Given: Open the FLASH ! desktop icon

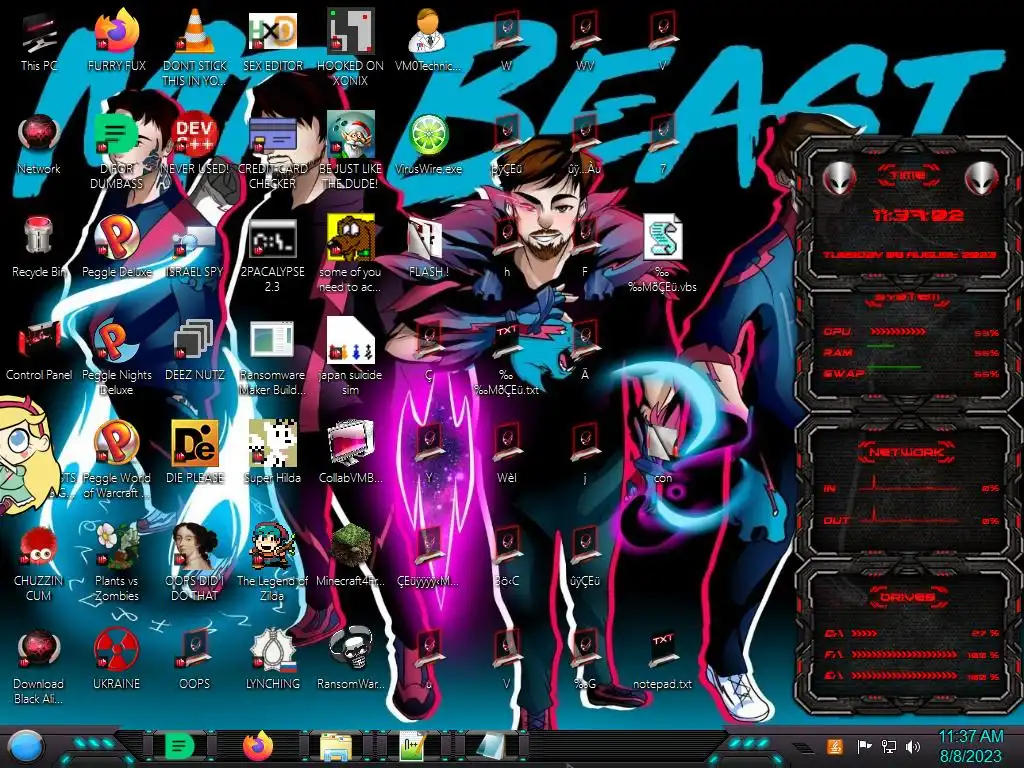Looking at the screenshot, I should (428, 247).
